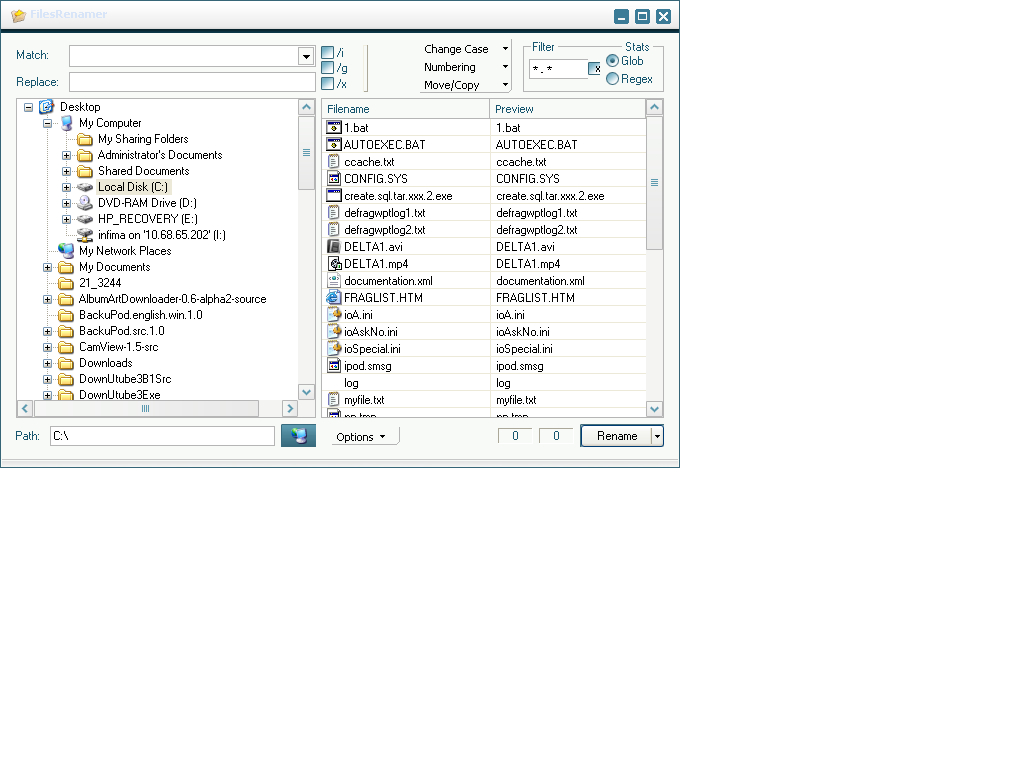Expand the Local Disk (C:) tree node

point(67,187)
